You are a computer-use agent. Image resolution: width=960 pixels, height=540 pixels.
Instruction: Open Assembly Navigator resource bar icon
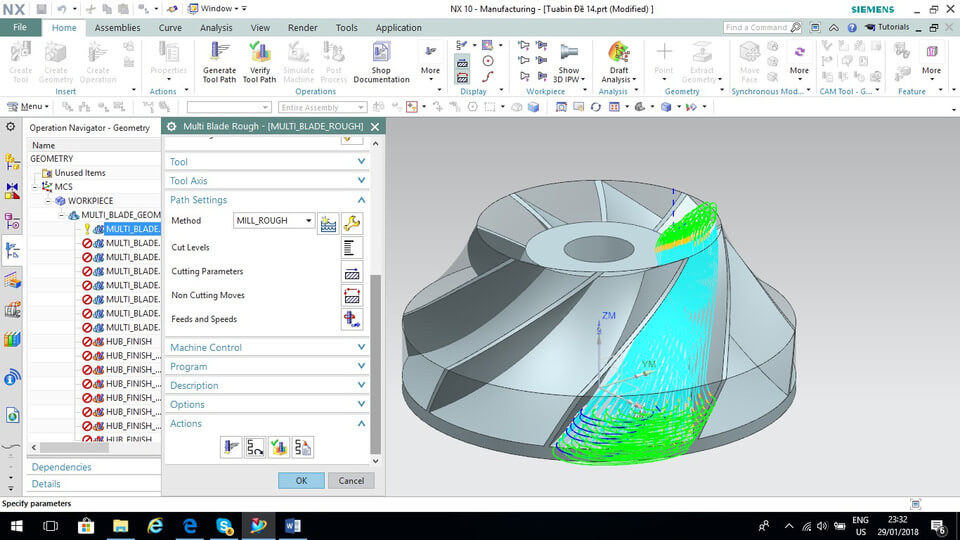click(12, 161)
